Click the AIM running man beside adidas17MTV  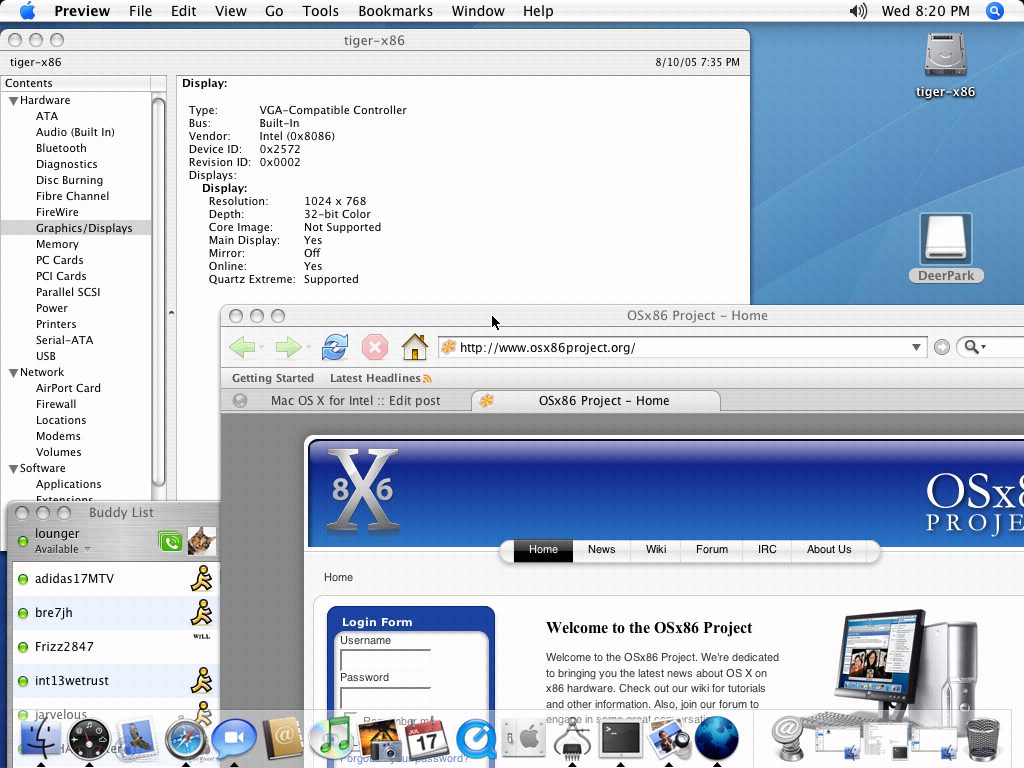(202, 579)
